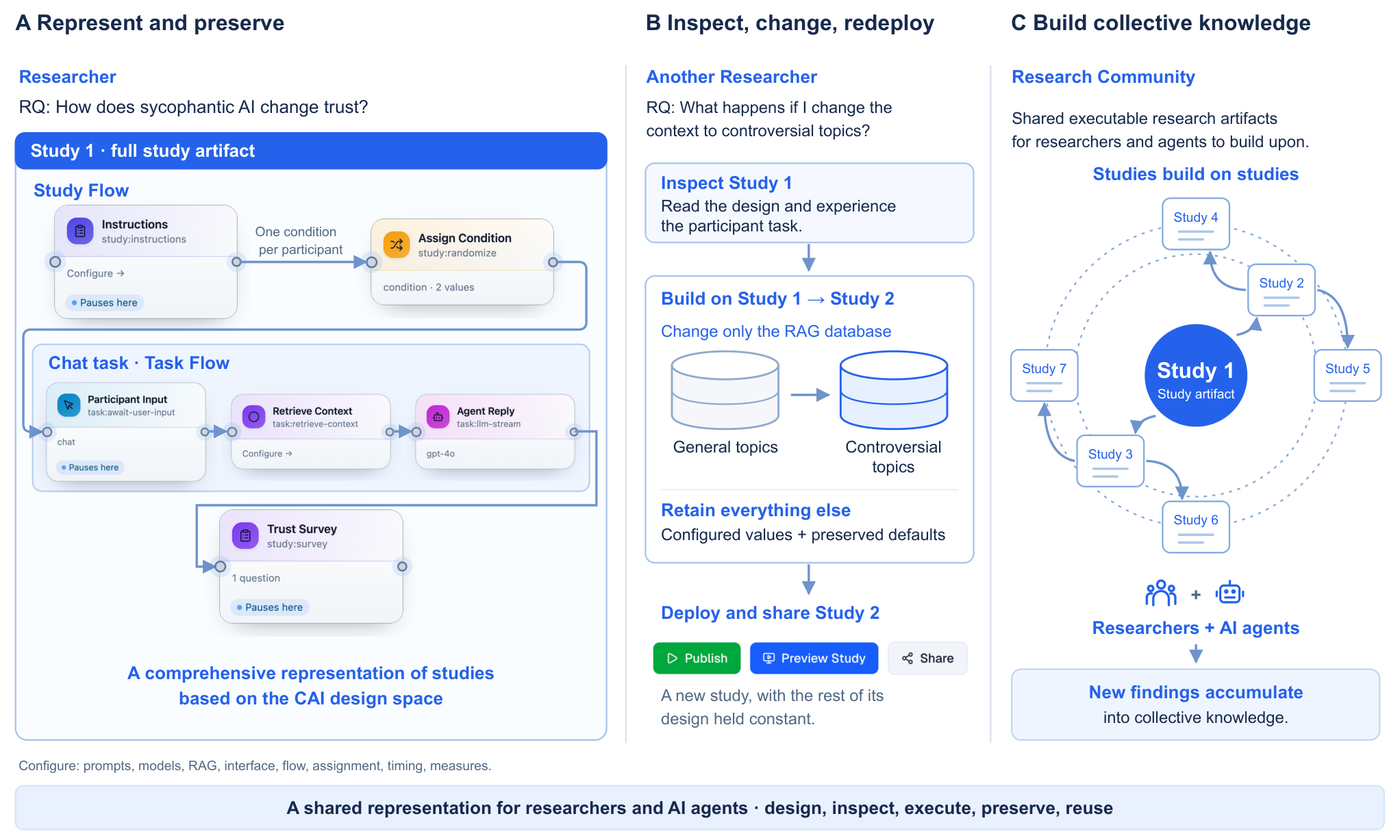The height and width of the screenshot is (840, 1400).
Task: Click the 'gpt-4o' model label
Action: coord(440,453)
